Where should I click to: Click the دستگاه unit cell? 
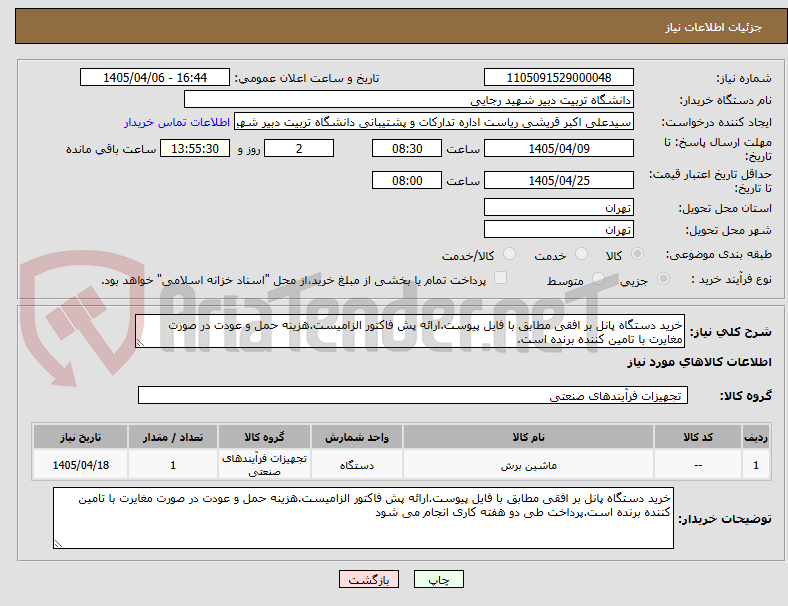coord(357,465)
